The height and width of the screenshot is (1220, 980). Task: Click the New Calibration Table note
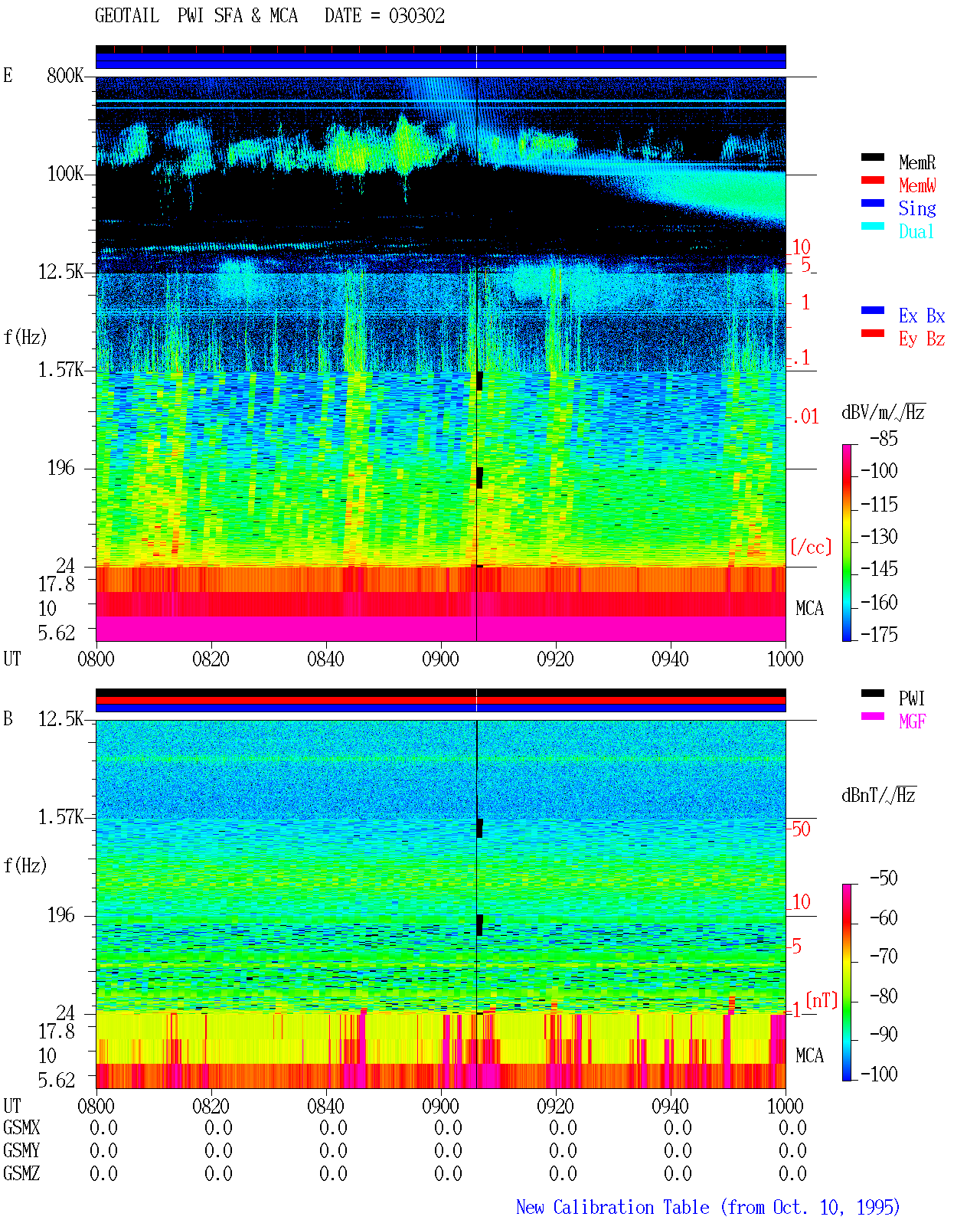708,1208
